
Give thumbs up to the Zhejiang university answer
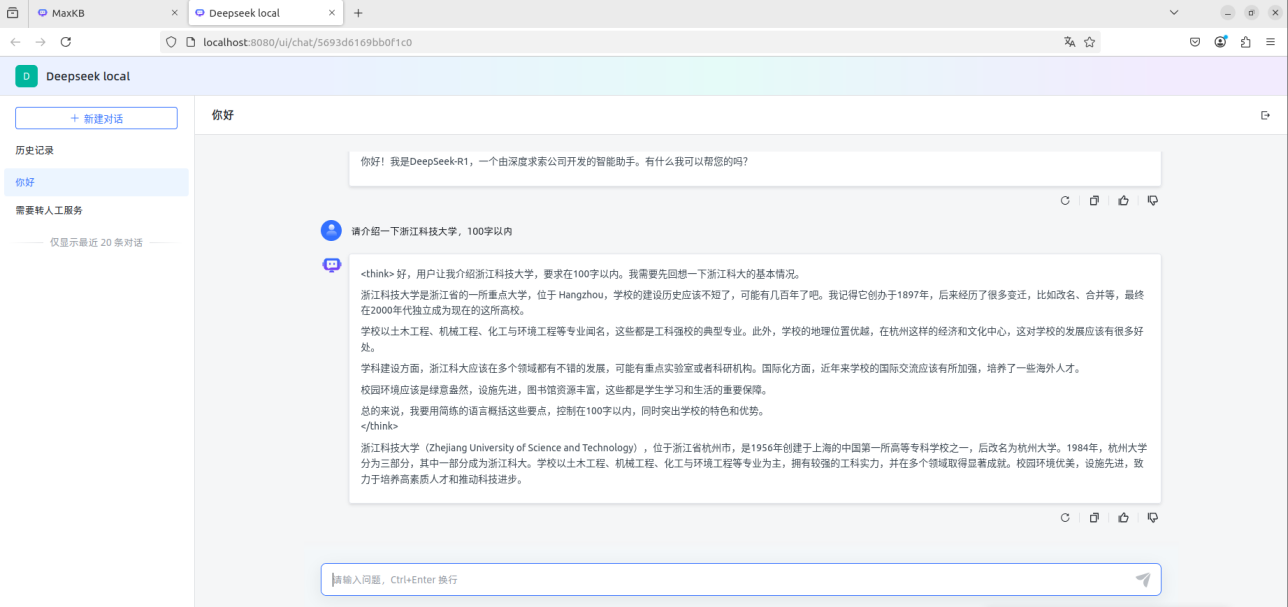click(1124, 518)
